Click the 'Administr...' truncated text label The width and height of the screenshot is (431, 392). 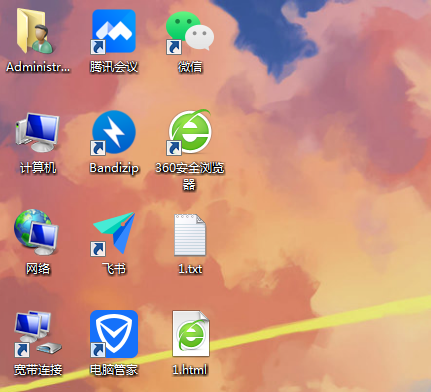[38, 67]
